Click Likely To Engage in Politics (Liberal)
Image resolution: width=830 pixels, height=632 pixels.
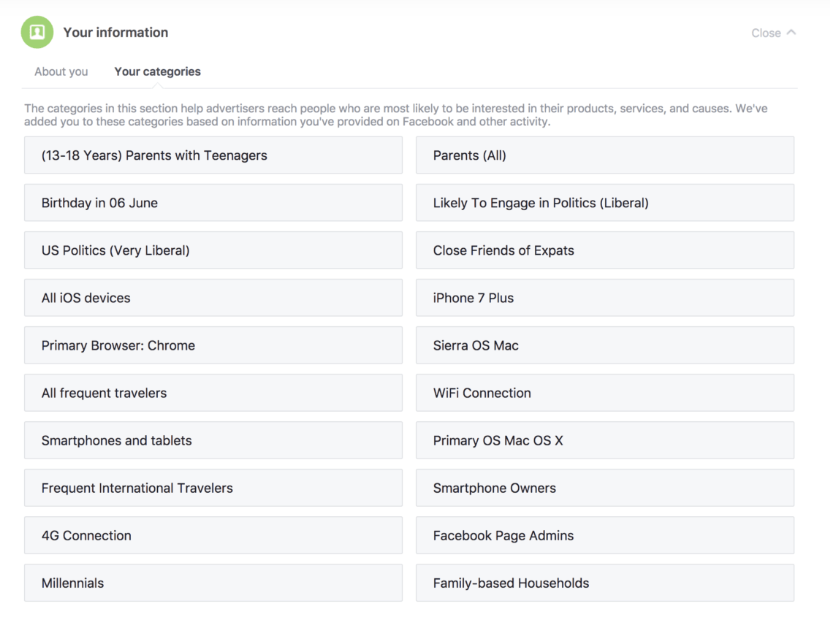[x=605, y=203]
